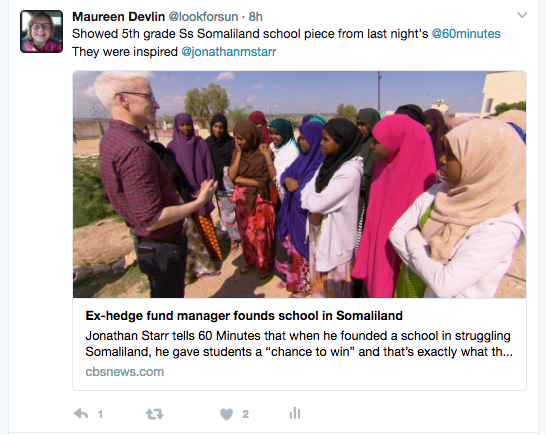Viewport: 546px width, 435px height.
Task: Click the reply arrow icon
Action: [81, 414]
